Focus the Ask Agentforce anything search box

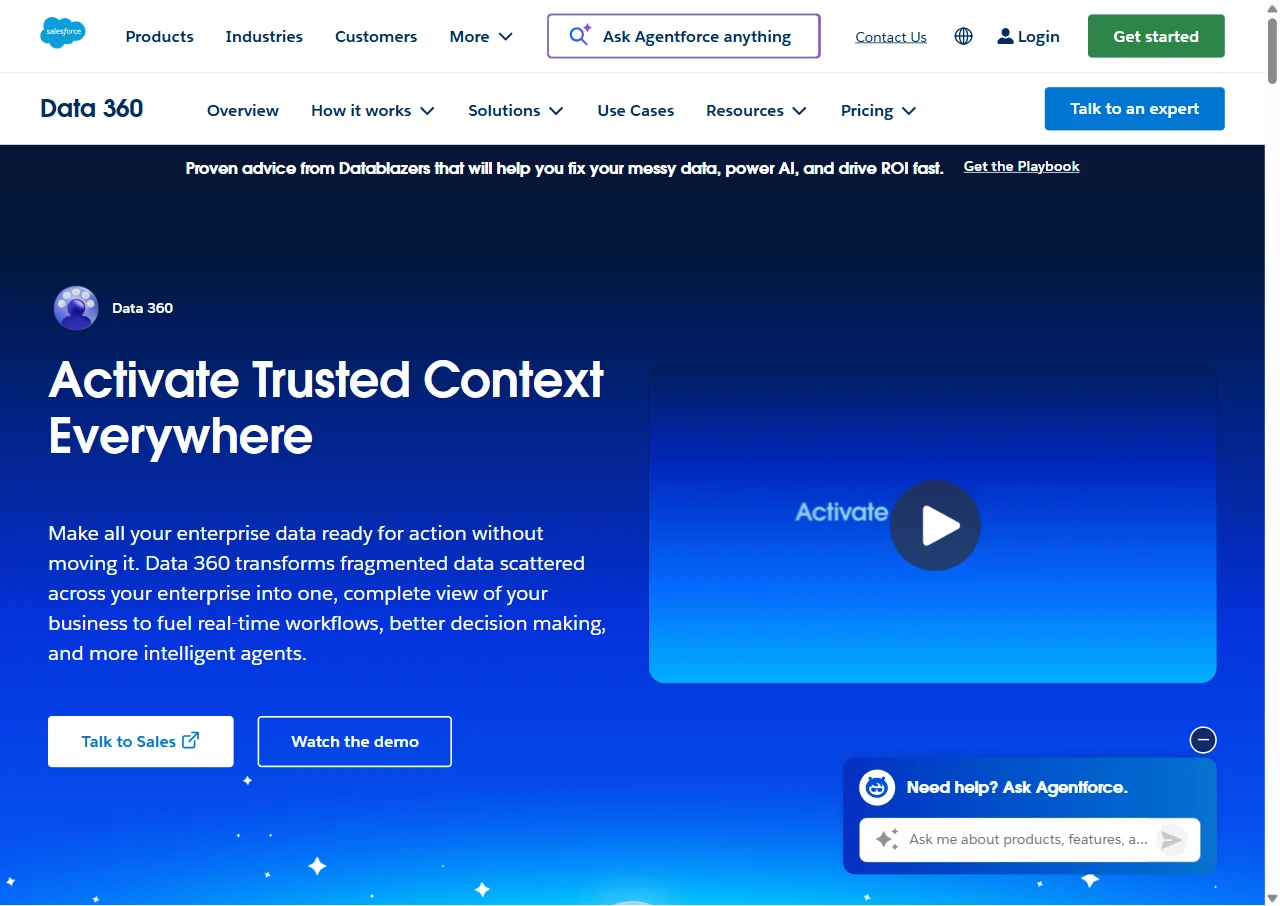click(684, 36)
